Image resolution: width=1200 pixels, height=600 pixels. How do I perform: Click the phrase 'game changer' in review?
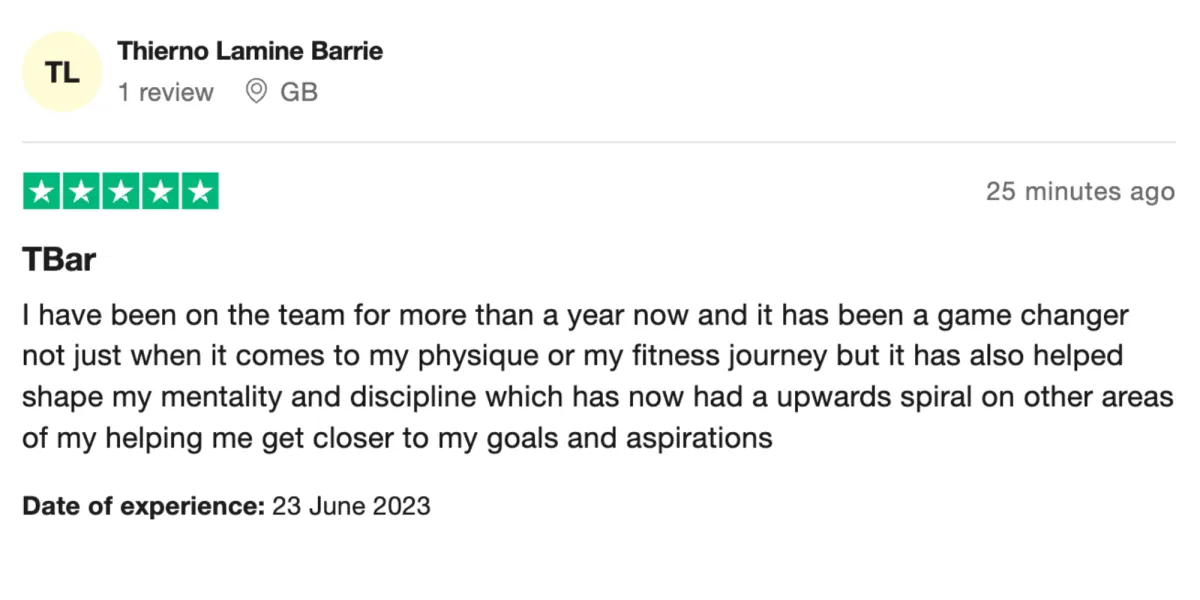1033,316
